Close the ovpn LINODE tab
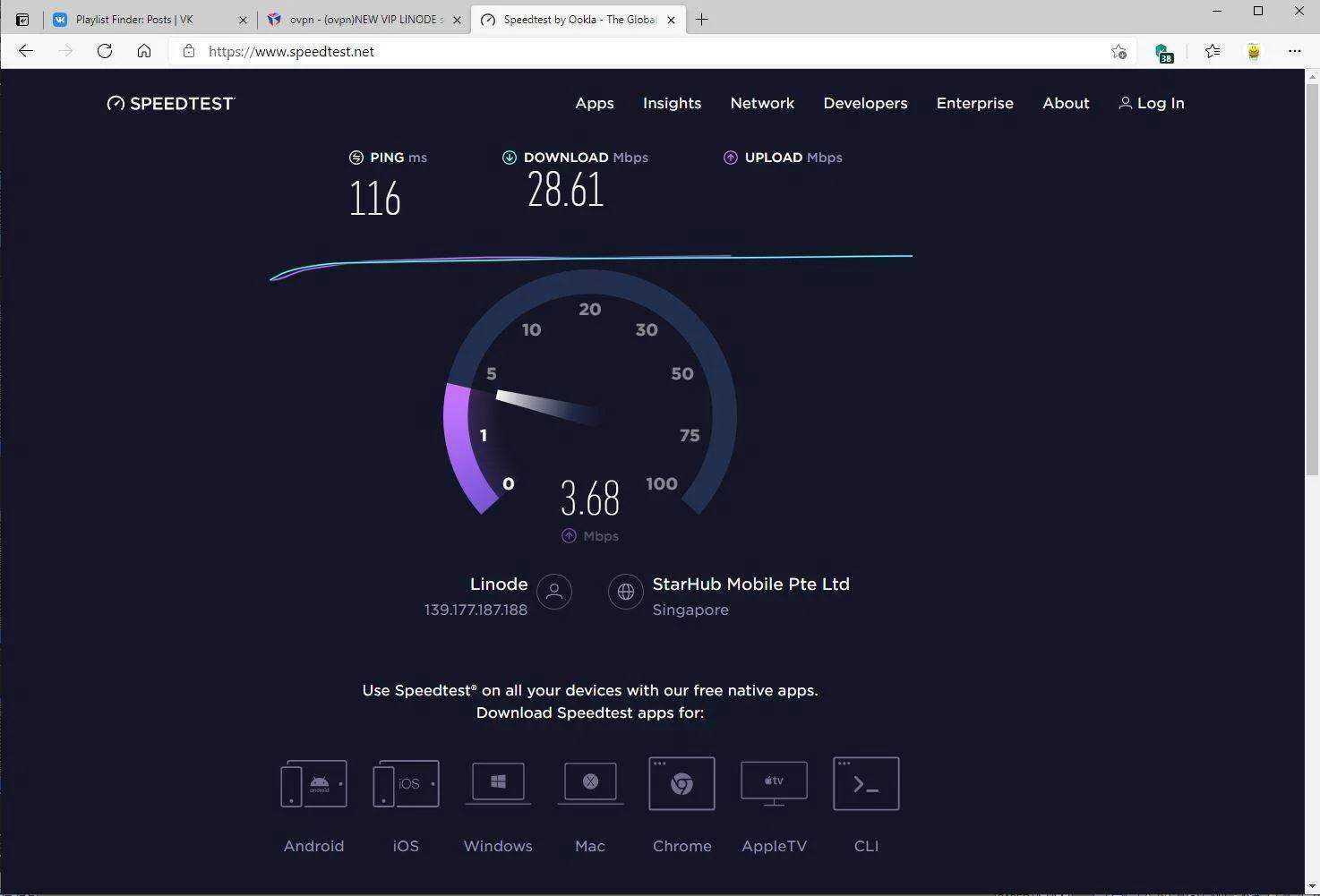Screen dimensions: 1320x896 (x=457, y=20)
